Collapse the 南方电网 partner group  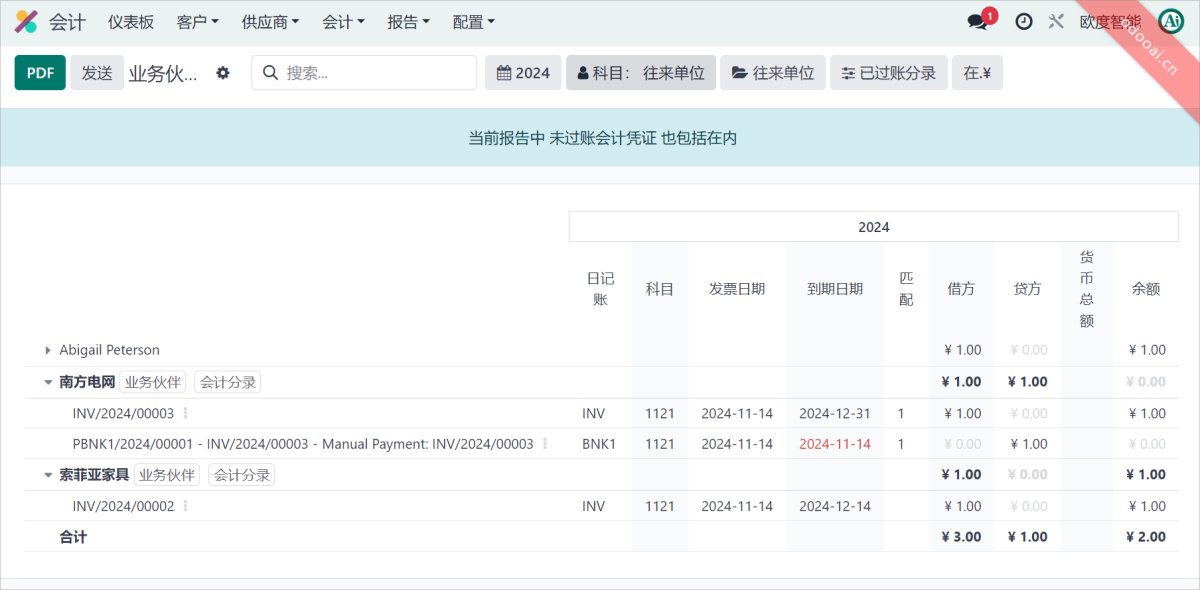[48, 382]
